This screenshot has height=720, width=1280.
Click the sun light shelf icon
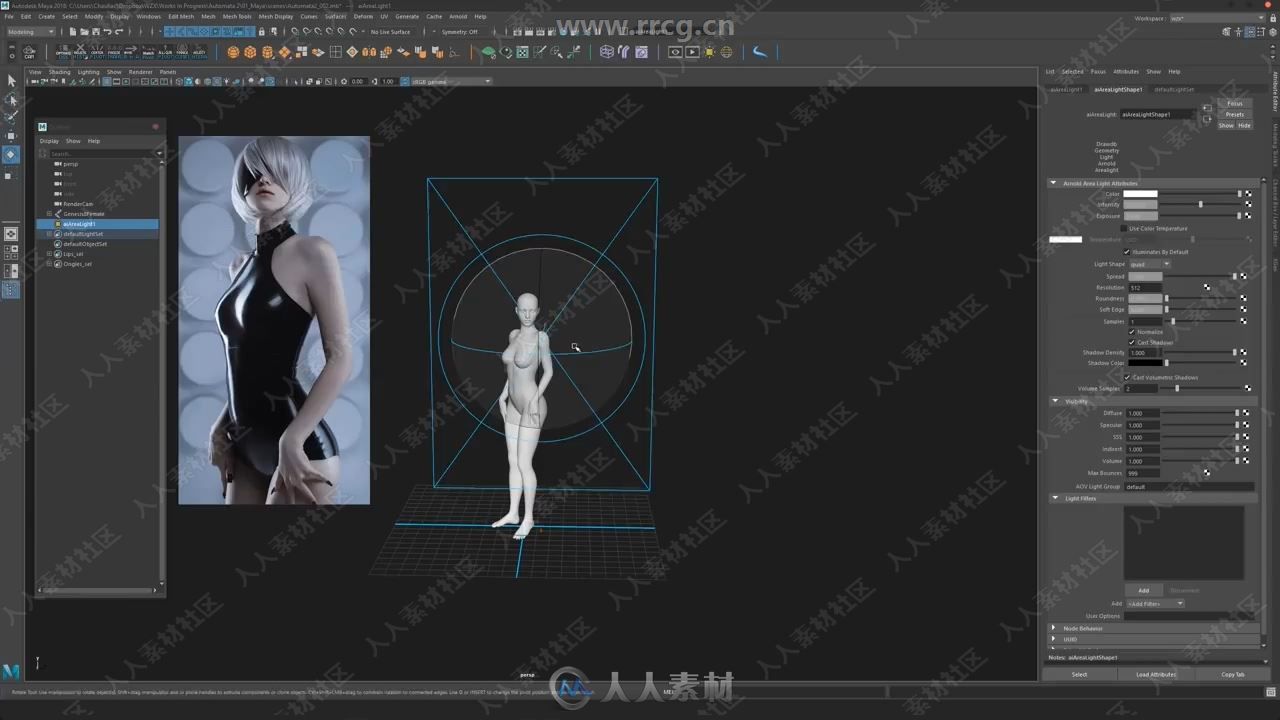point(709,52)
